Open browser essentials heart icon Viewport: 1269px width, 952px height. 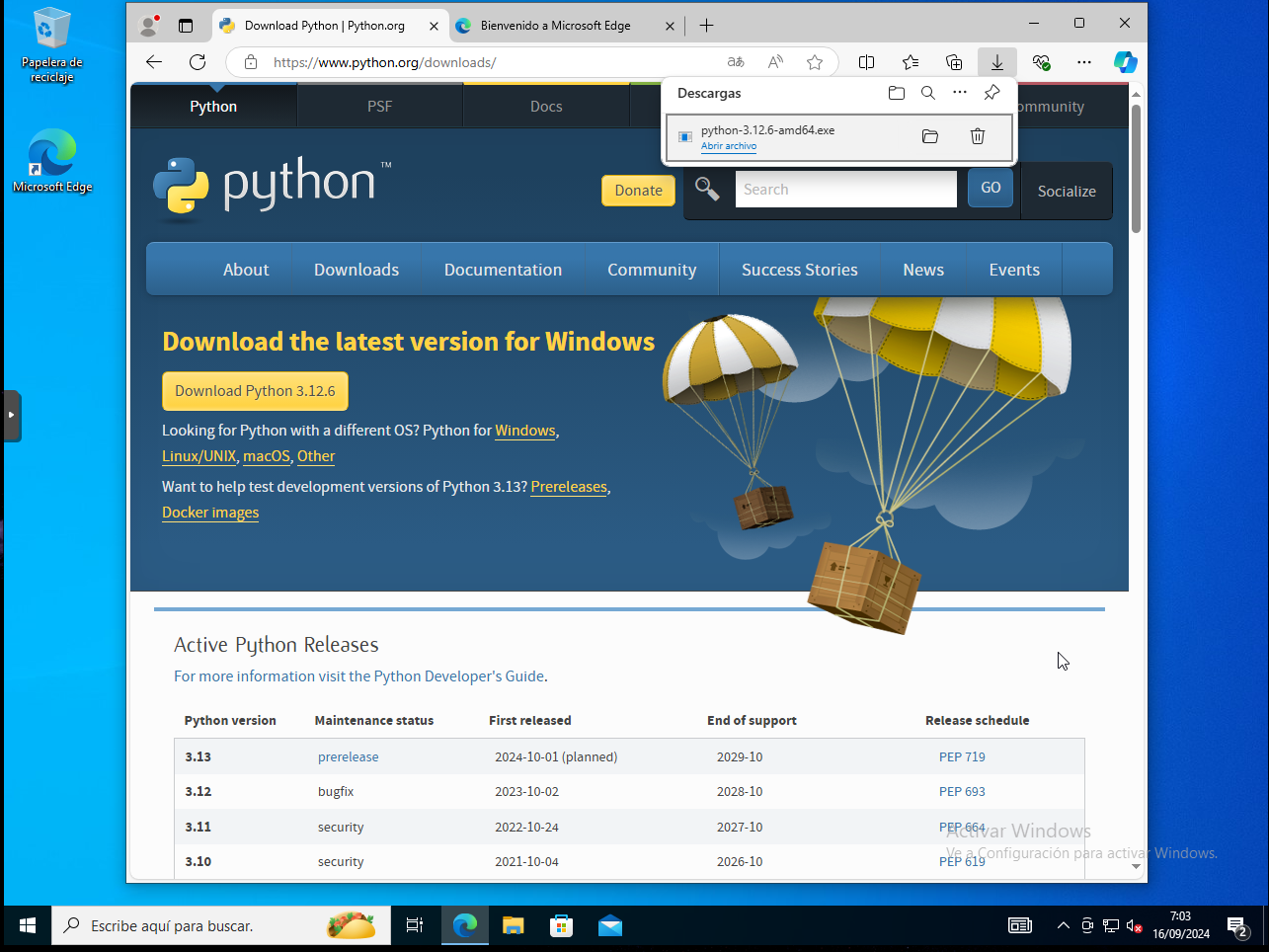click(1041, 62)
